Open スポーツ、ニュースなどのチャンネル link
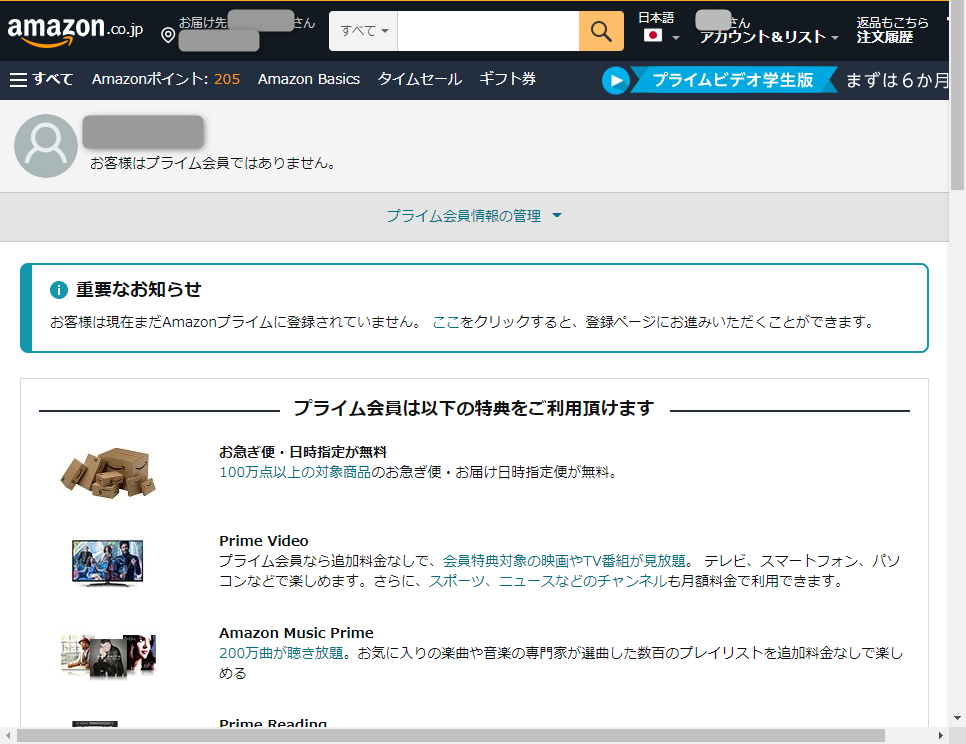The image size is (966, 744). pyautogui.click(x=547, y=581)
